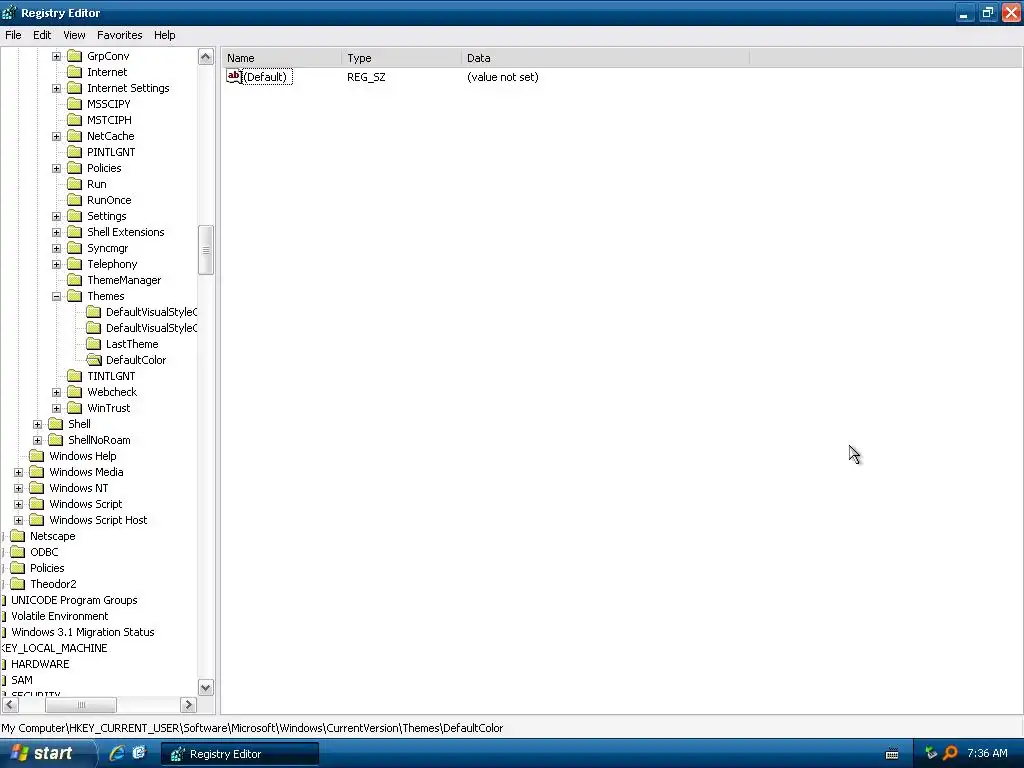Select the SAM key
1024x768 pixels.
click(x=22, y=680)
